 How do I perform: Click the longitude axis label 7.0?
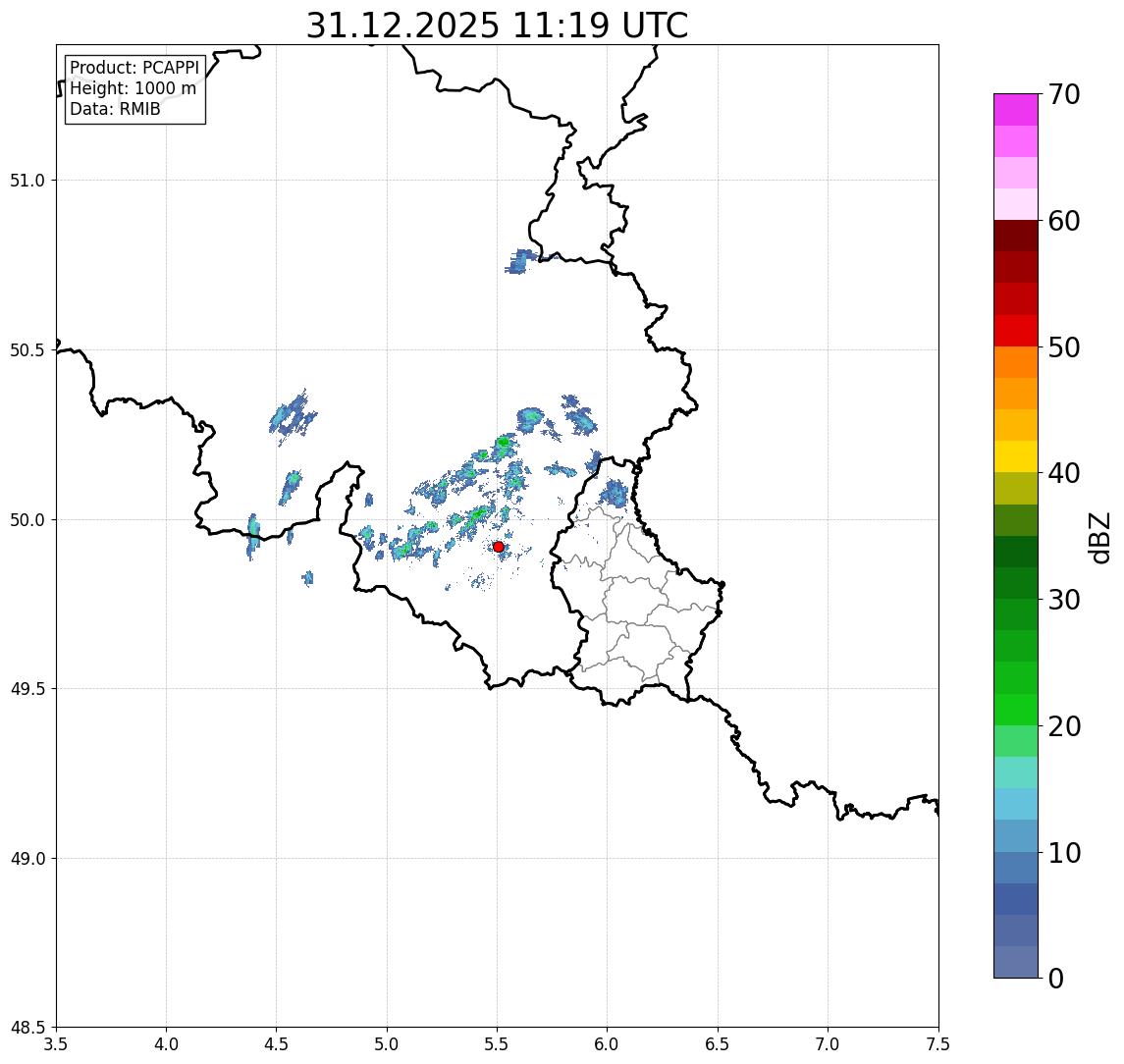click(x=828, y=1044)
